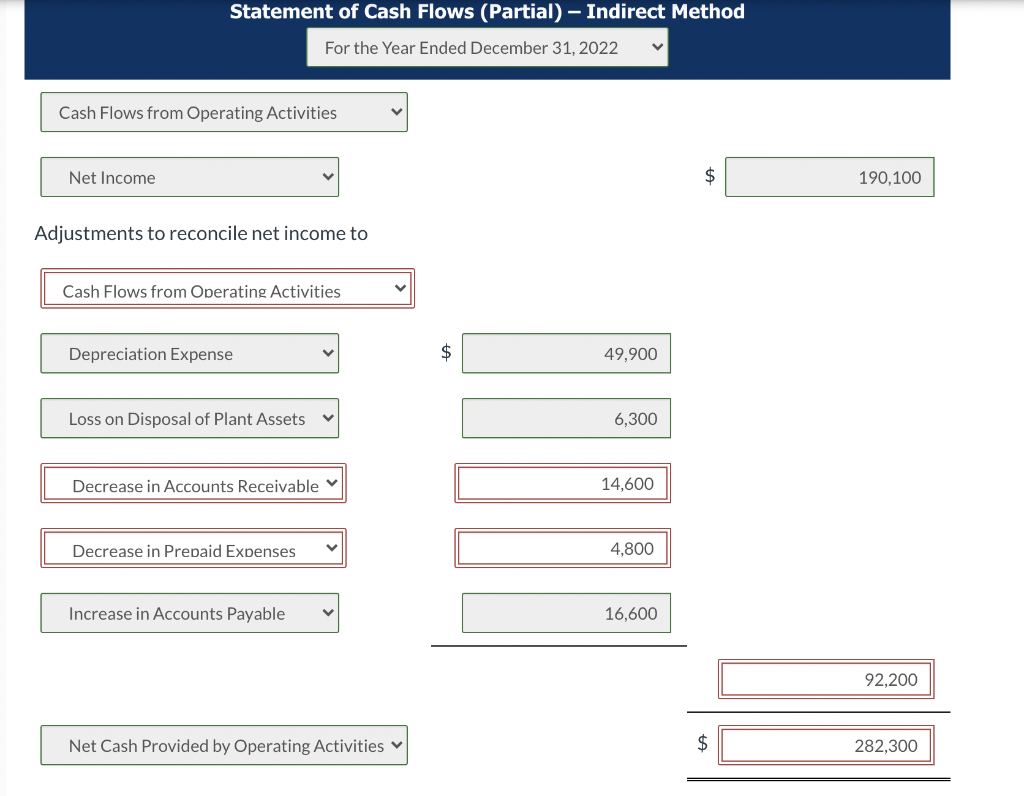
Task: Select the 6,300 loss on disposal field
Action: 566,418
